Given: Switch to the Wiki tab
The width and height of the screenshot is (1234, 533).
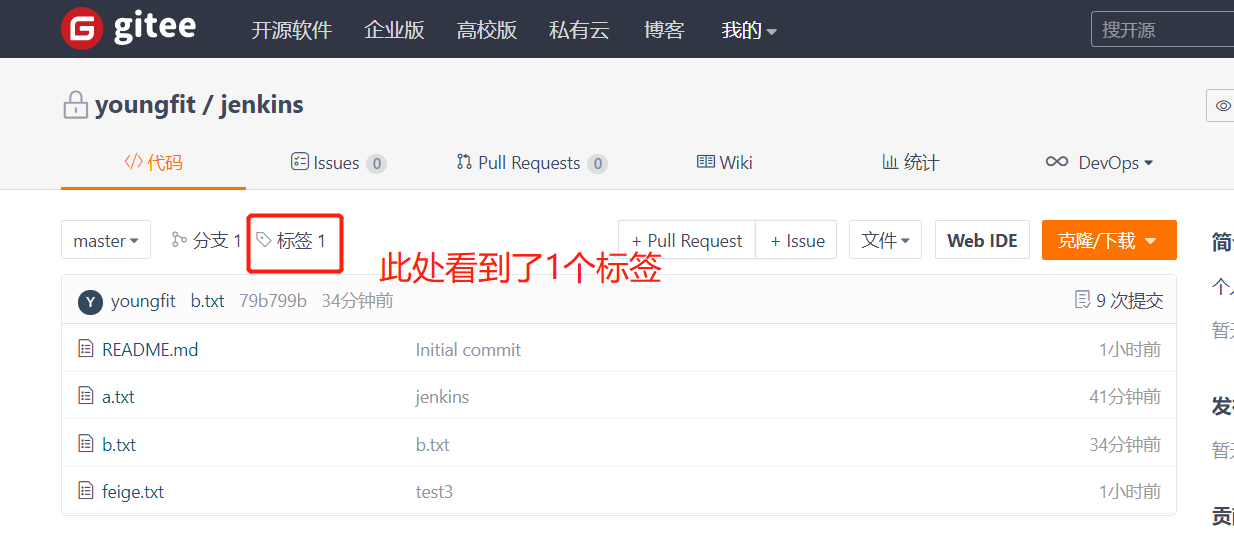Looking at the screenshot, I should tap(724, 162).
